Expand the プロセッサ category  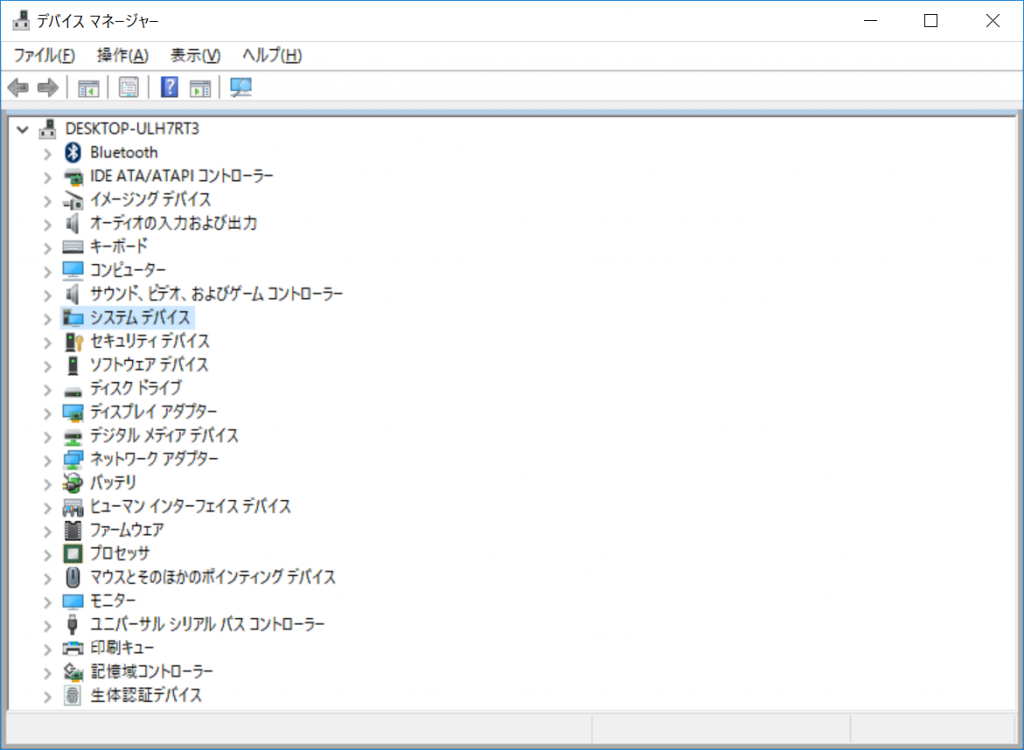47,555
